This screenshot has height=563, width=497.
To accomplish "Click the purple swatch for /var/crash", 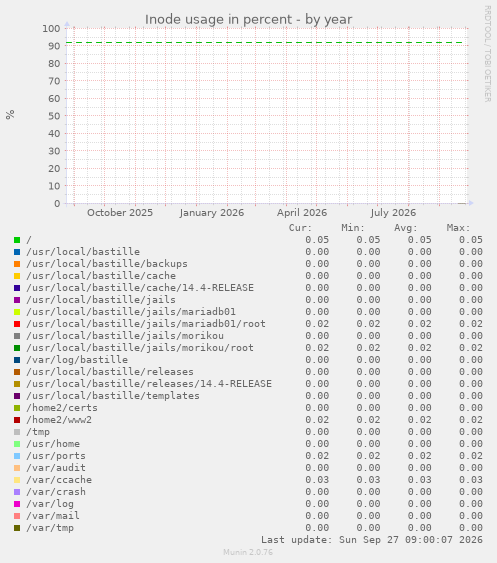I will click(17, 492).
